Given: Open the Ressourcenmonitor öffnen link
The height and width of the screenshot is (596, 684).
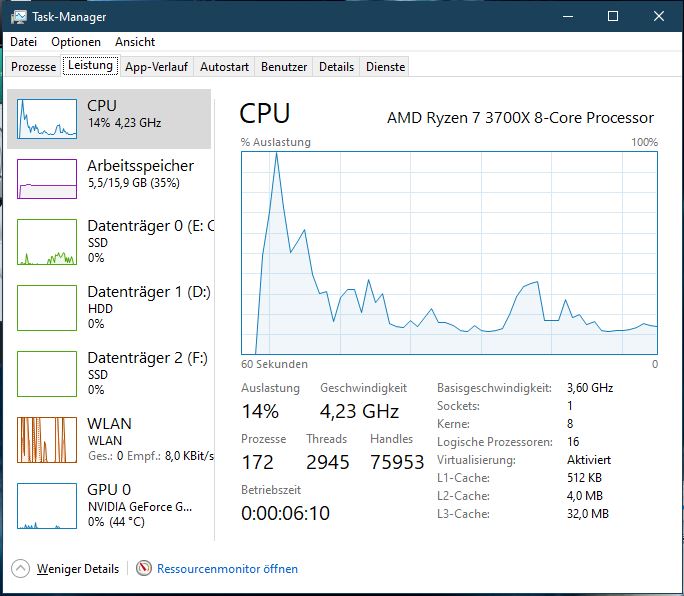Looking at the screenshot, I should click(x=227, y=569).
